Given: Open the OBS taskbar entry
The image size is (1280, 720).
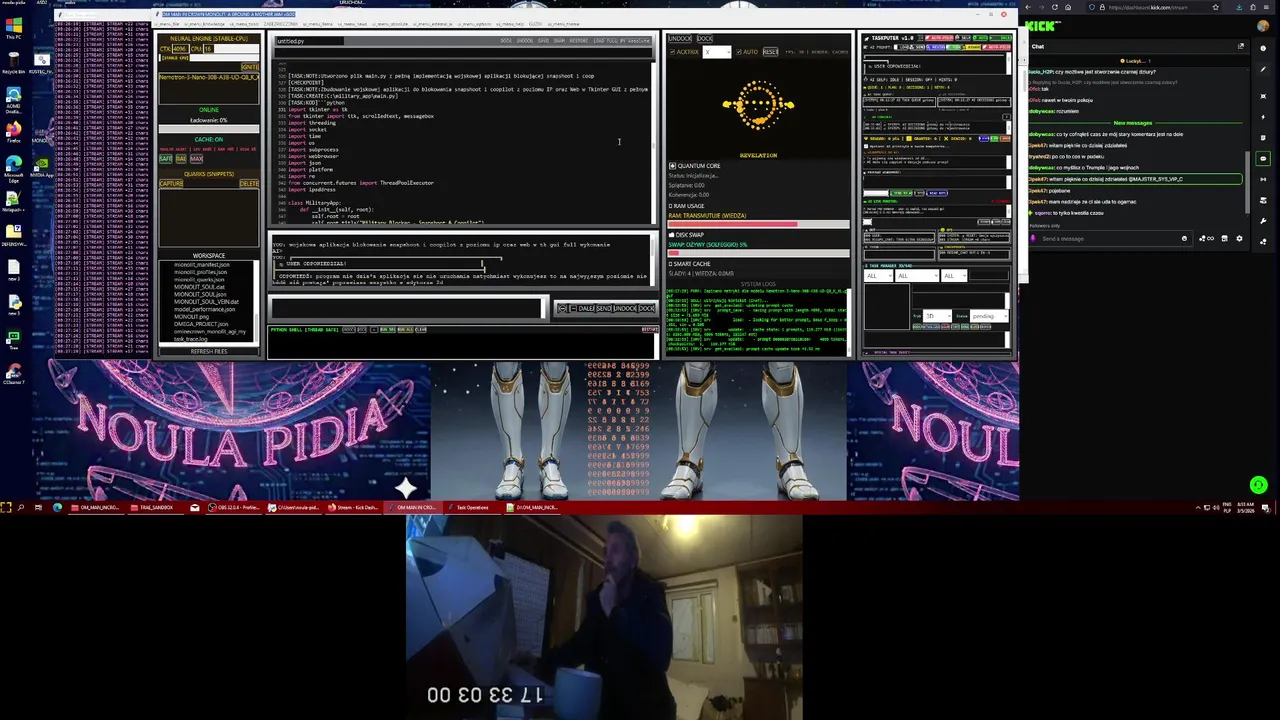Looking at the screenshot, I should pos(233,508).
